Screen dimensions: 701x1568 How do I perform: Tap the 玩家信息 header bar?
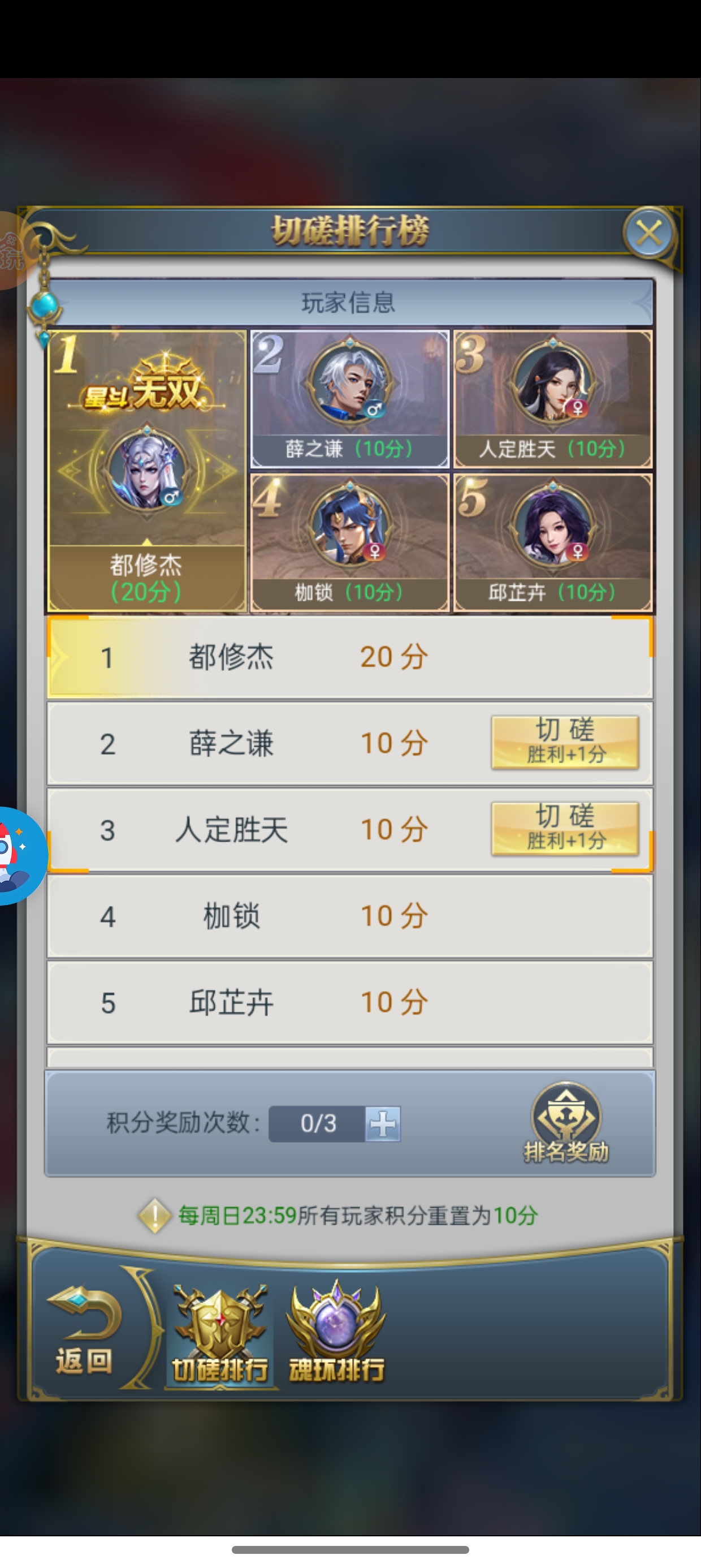tap(350, 303)
